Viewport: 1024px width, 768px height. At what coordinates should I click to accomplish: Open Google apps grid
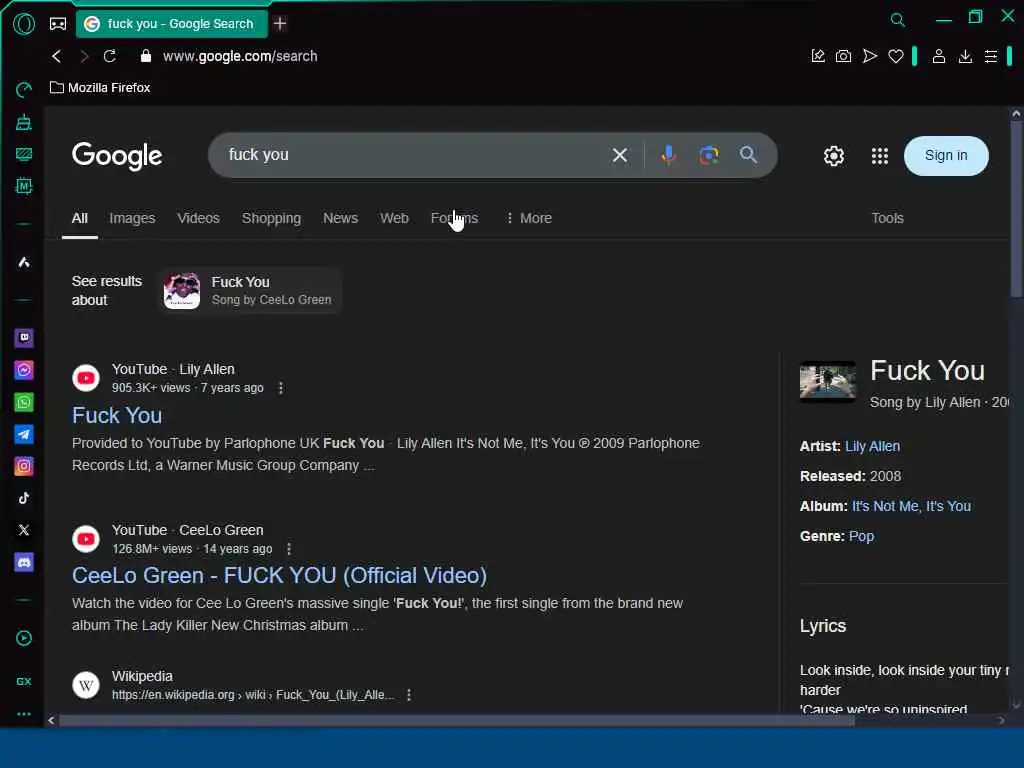tap(880, 155)
